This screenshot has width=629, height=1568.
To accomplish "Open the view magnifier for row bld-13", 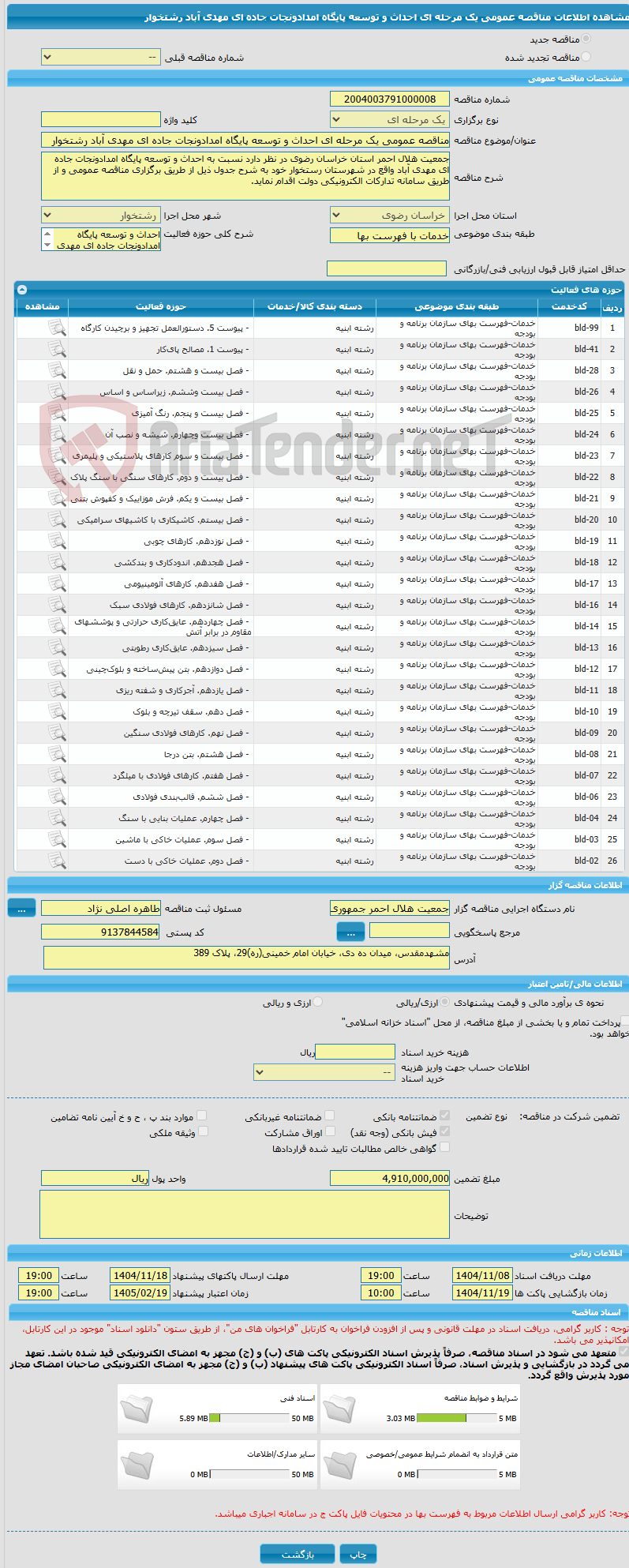I will click(57, 647).
